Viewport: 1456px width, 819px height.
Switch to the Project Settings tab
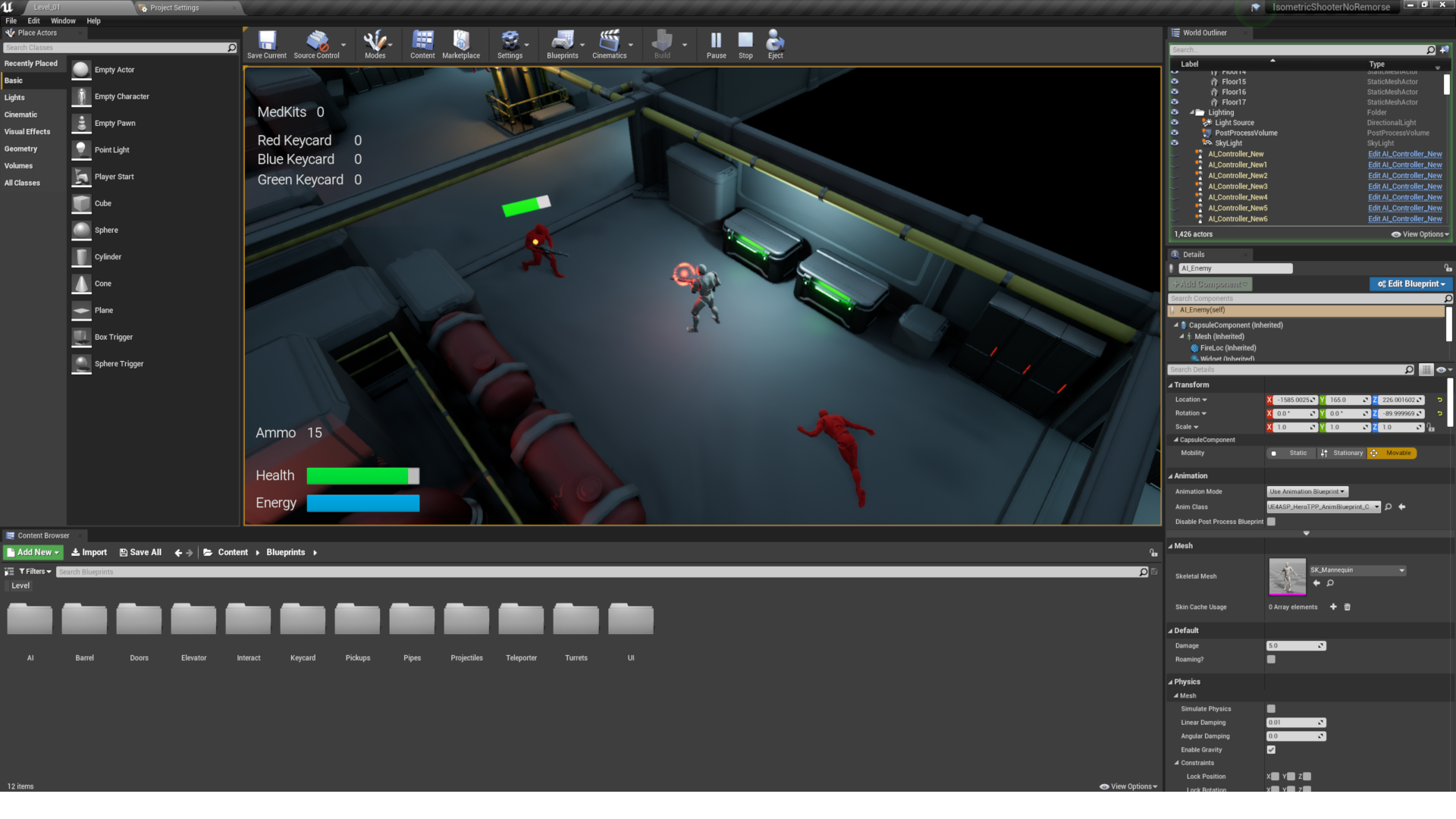click(x=173, y=8)
